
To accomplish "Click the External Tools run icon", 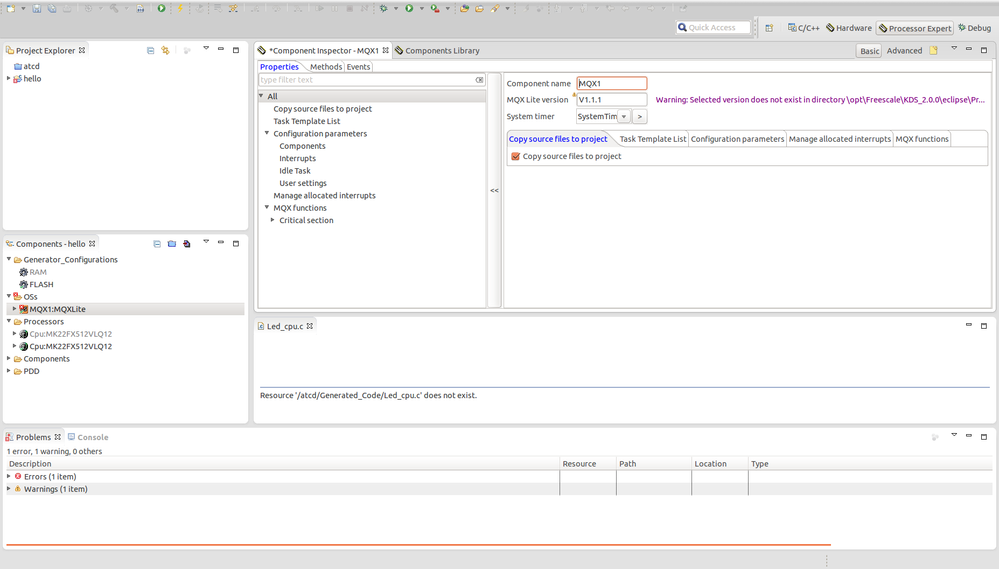I will tap(435, 8).
